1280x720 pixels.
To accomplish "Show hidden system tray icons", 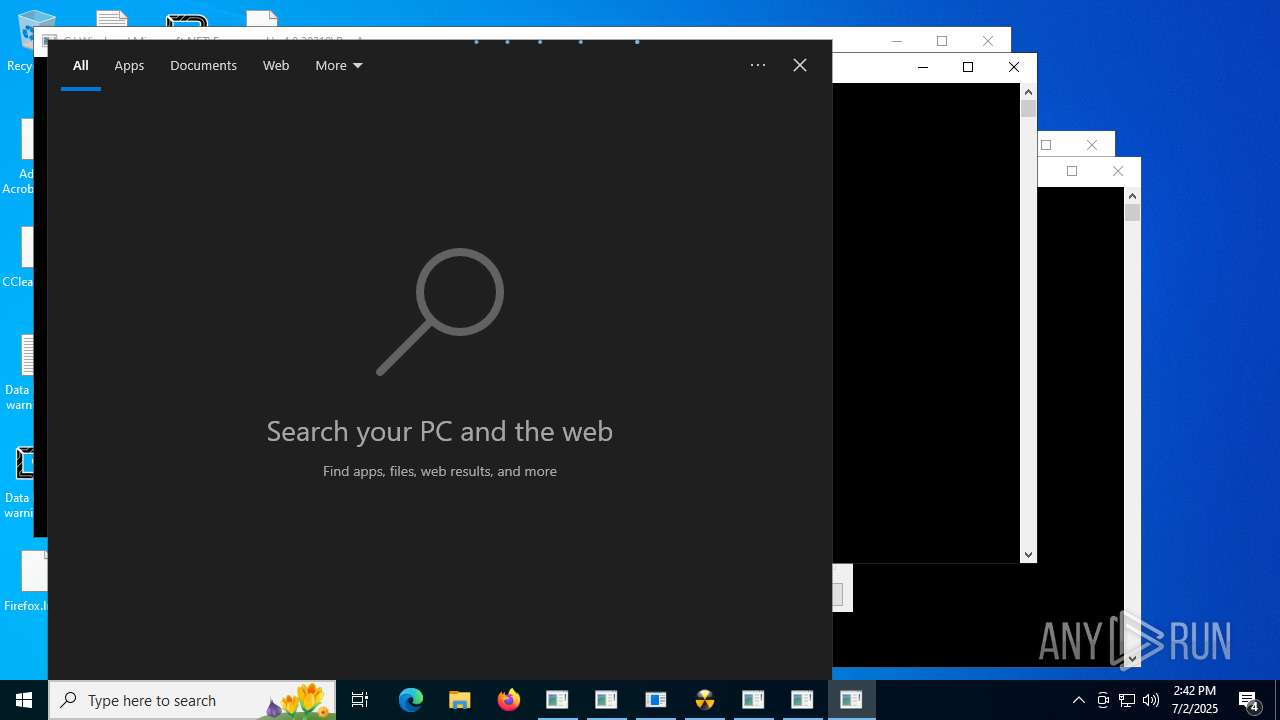I will (x=1079, y=701).
